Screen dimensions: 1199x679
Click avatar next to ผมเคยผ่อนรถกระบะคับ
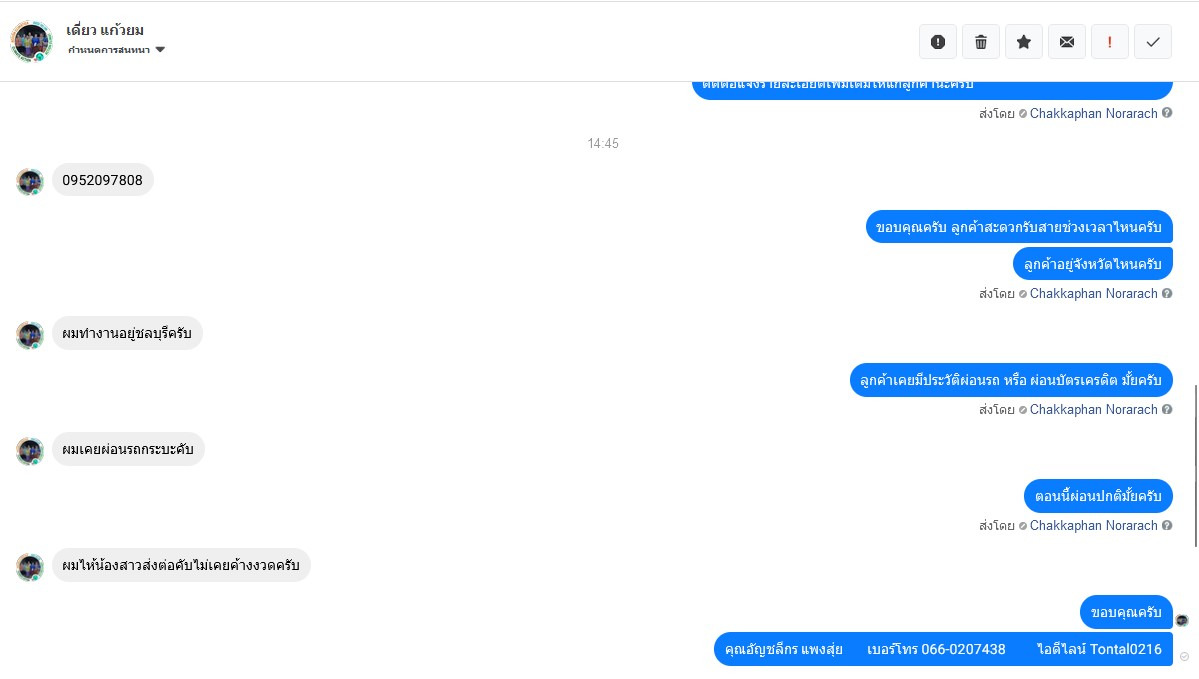[x=30, y=451]
